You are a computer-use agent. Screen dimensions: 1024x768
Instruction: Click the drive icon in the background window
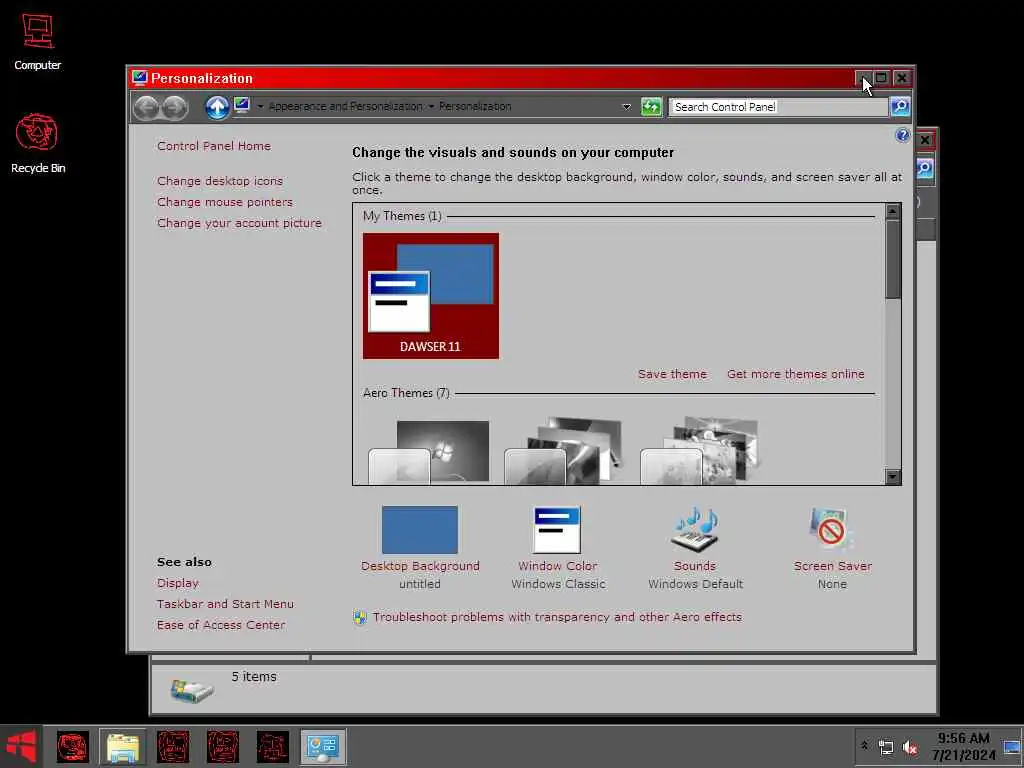192,690
